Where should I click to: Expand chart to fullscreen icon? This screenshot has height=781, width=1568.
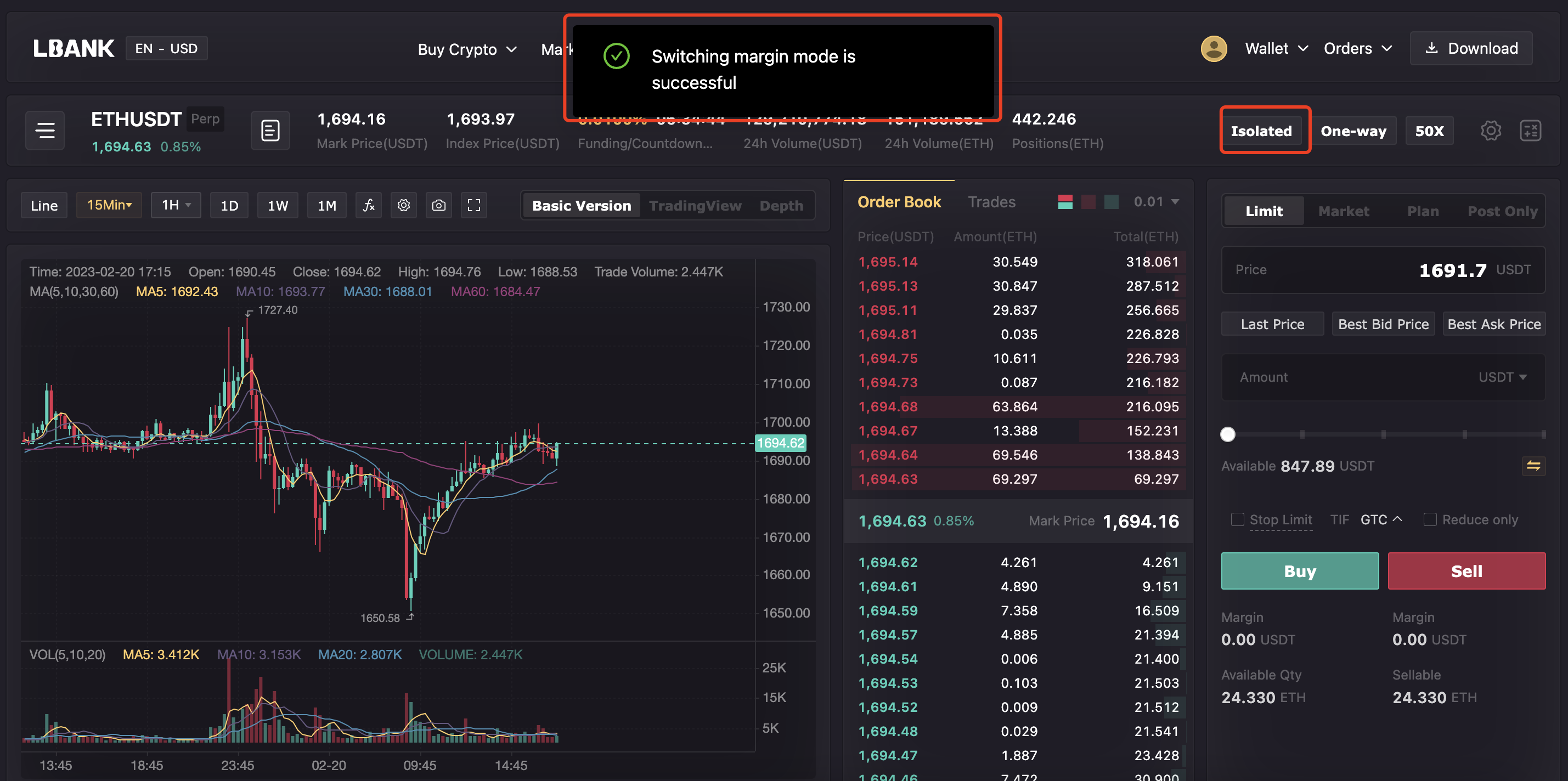pos(473,205)
